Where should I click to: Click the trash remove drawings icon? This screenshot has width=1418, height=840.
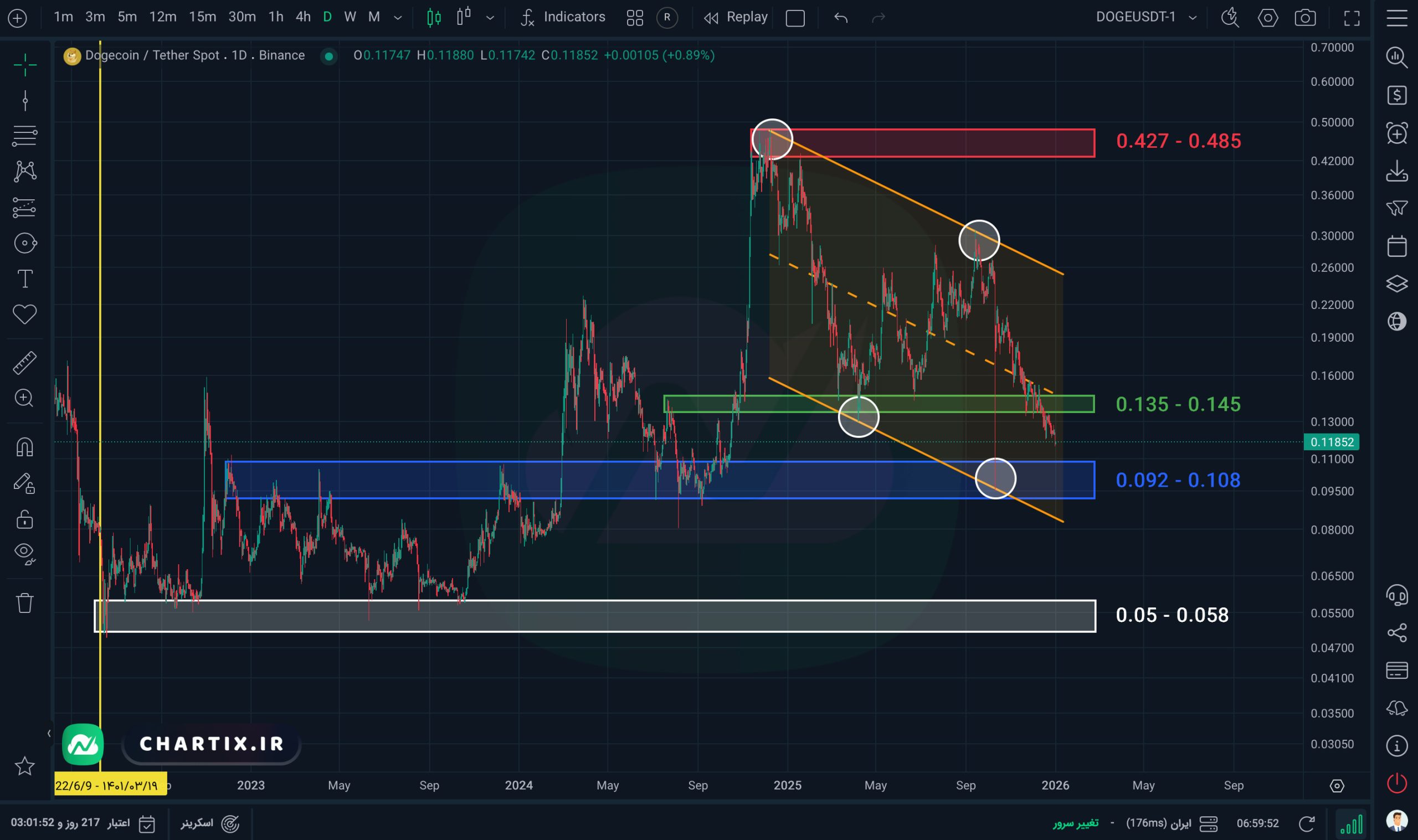tap(25, 603)
